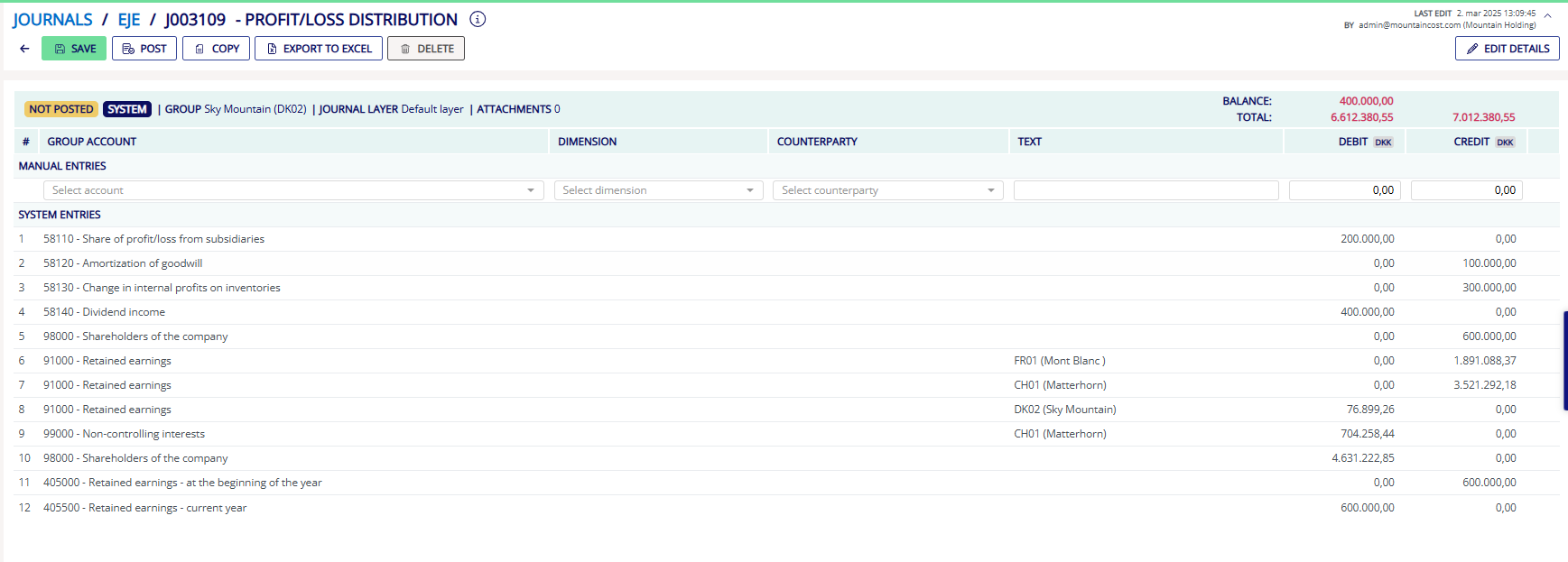Click the MANUAL ENTRIES section heading

pyautogui.click(x=62, y=166)
